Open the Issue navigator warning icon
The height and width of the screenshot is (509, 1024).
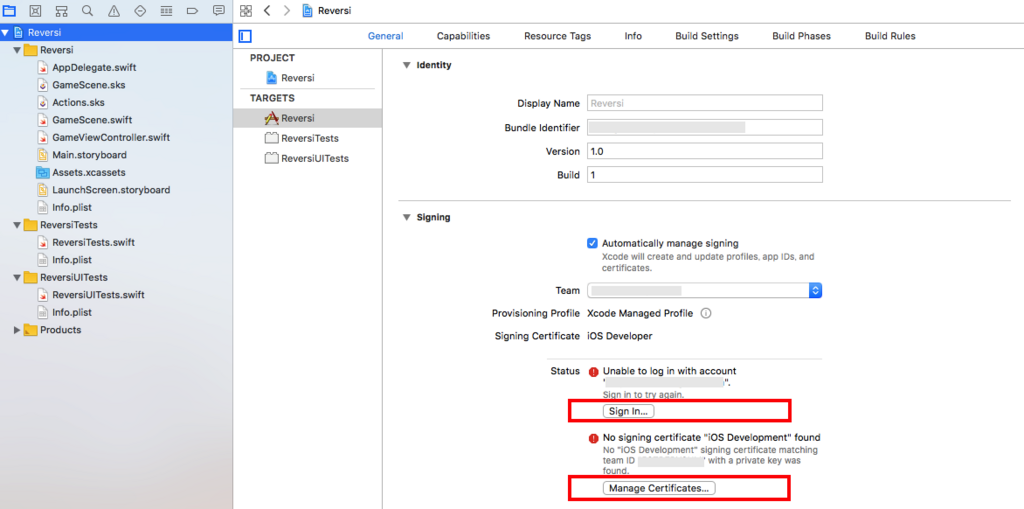(114, 10)
